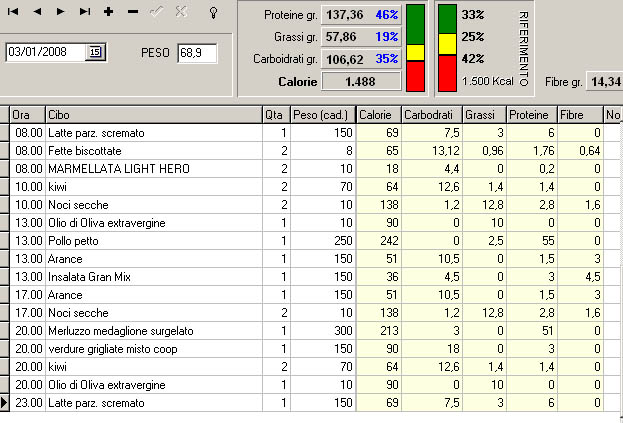The width and height of the screenshot is (623, 423).
Task: Go to previous record arrow
Action: click(37, 12)
